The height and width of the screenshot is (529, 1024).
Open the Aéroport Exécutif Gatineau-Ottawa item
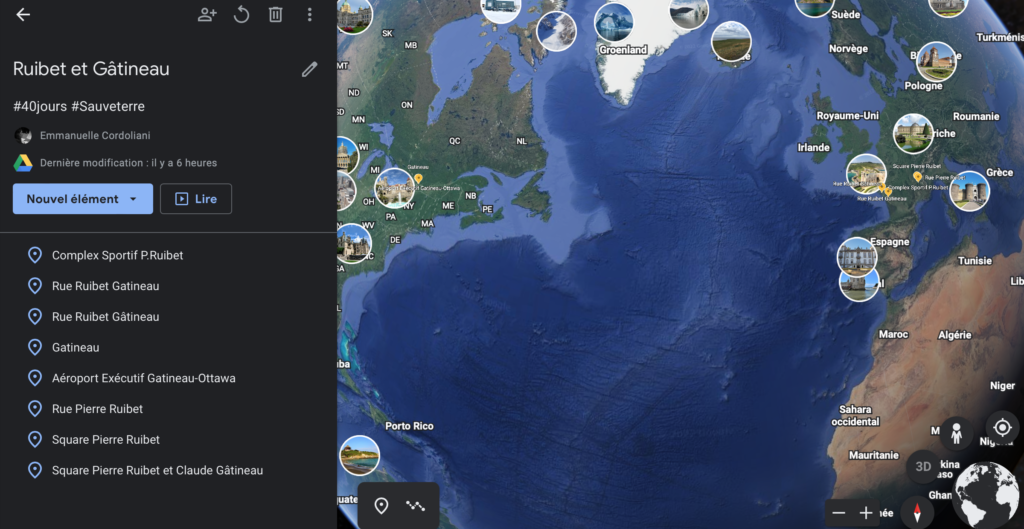[144, 378]
